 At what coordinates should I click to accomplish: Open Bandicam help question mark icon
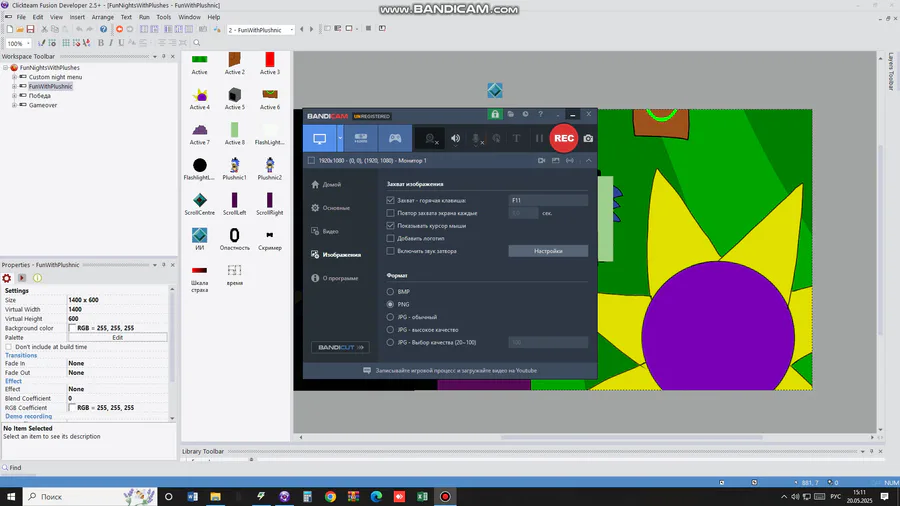coord(540,114)
